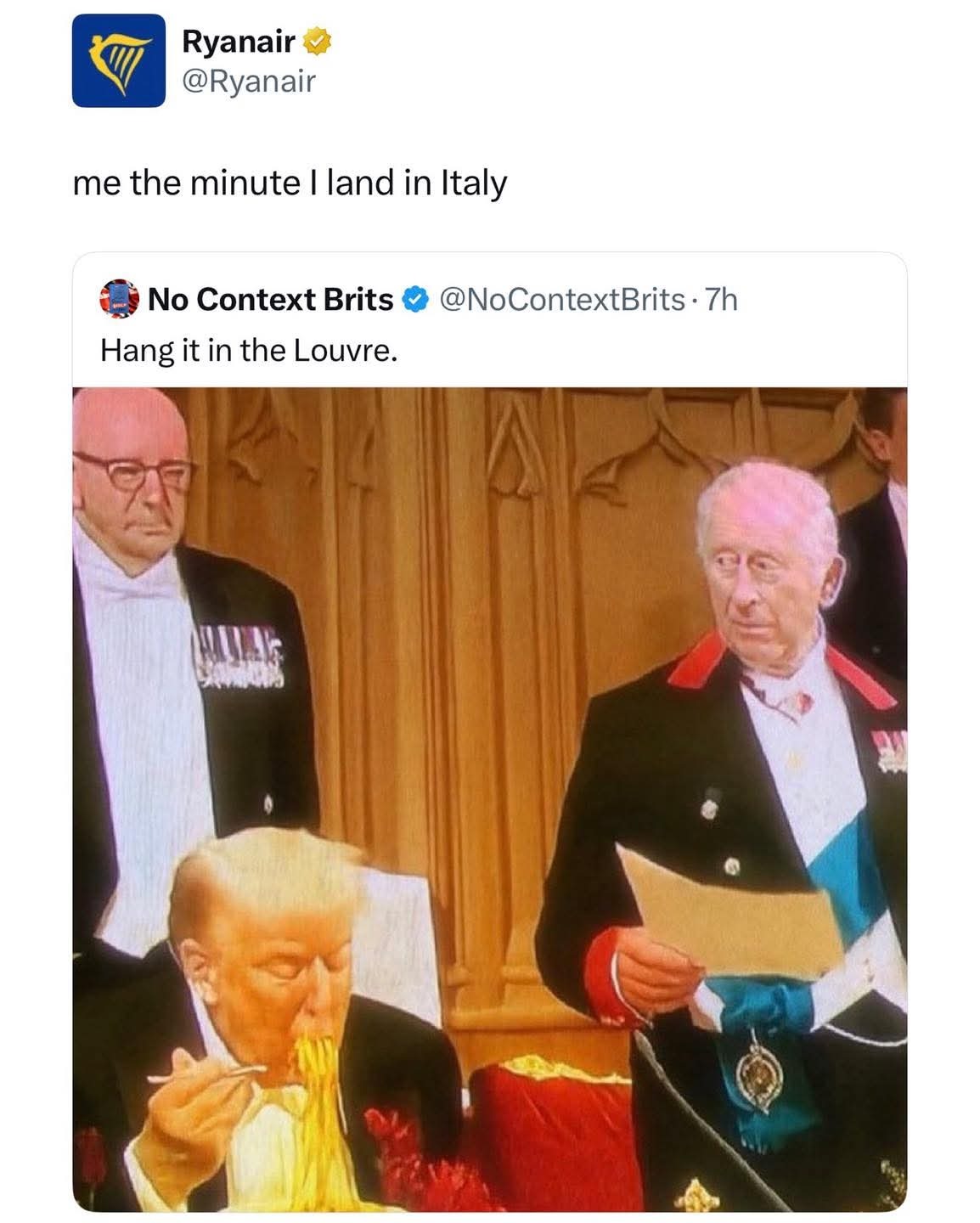
Task: Visit the @Ryanair handle
Action: [249, 82]
